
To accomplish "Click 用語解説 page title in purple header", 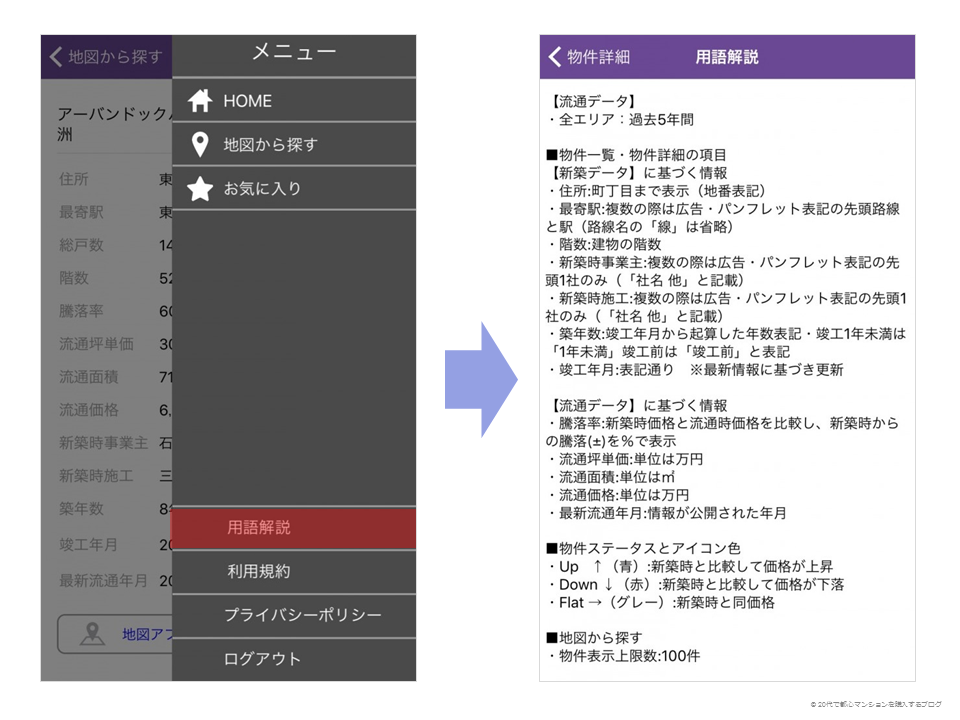I will pos(727,57).
